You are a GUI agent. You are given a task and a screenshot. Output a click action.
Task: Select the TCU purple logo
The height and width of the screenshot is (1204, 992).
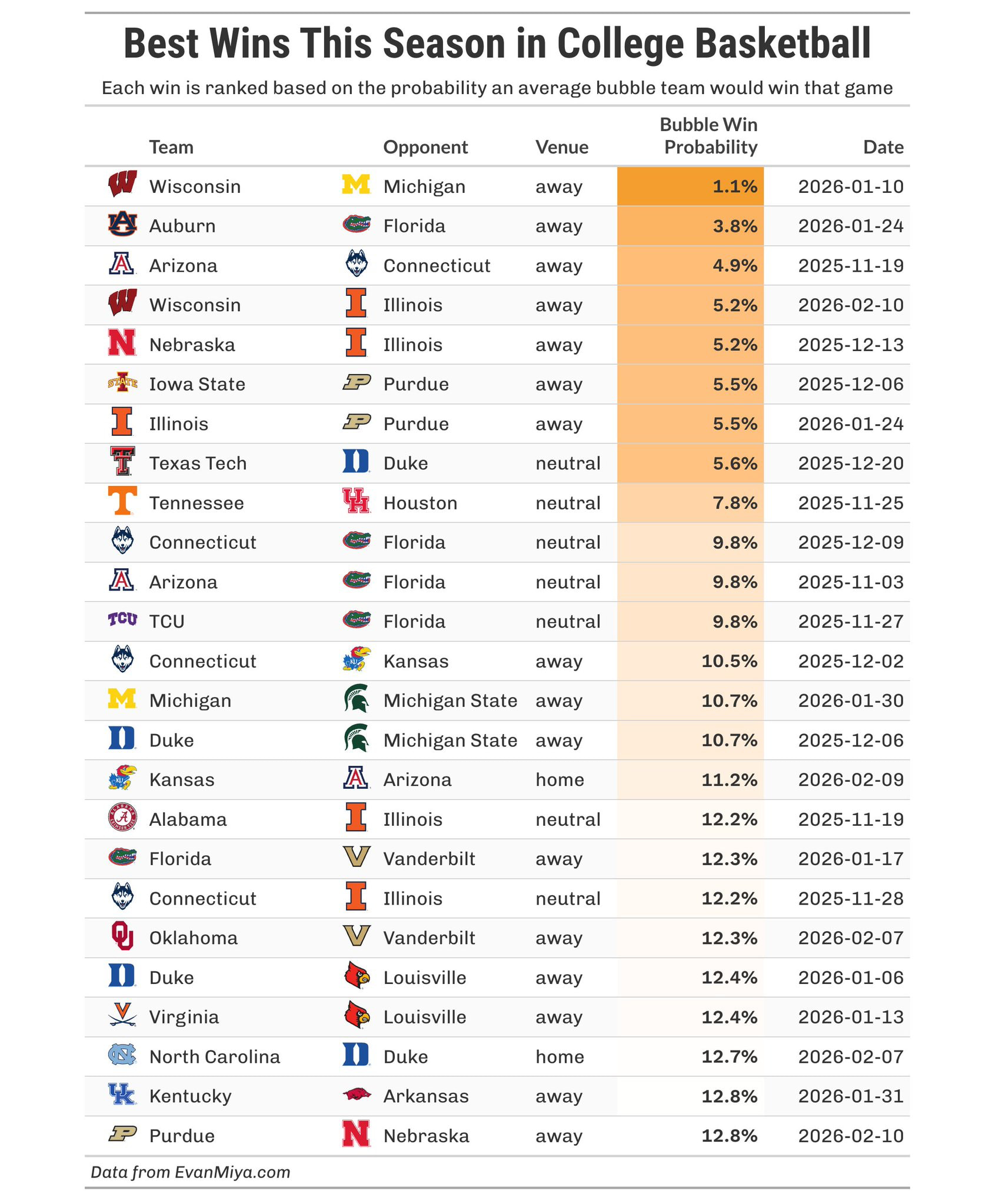click(x=122, y=620)
